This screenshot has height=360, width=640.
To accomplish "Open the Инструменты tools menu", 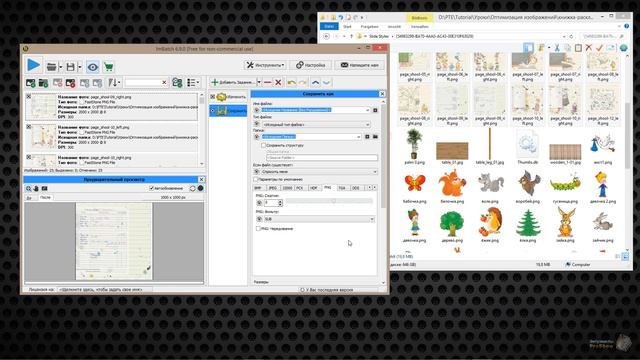I will click(x=265, y=65).
